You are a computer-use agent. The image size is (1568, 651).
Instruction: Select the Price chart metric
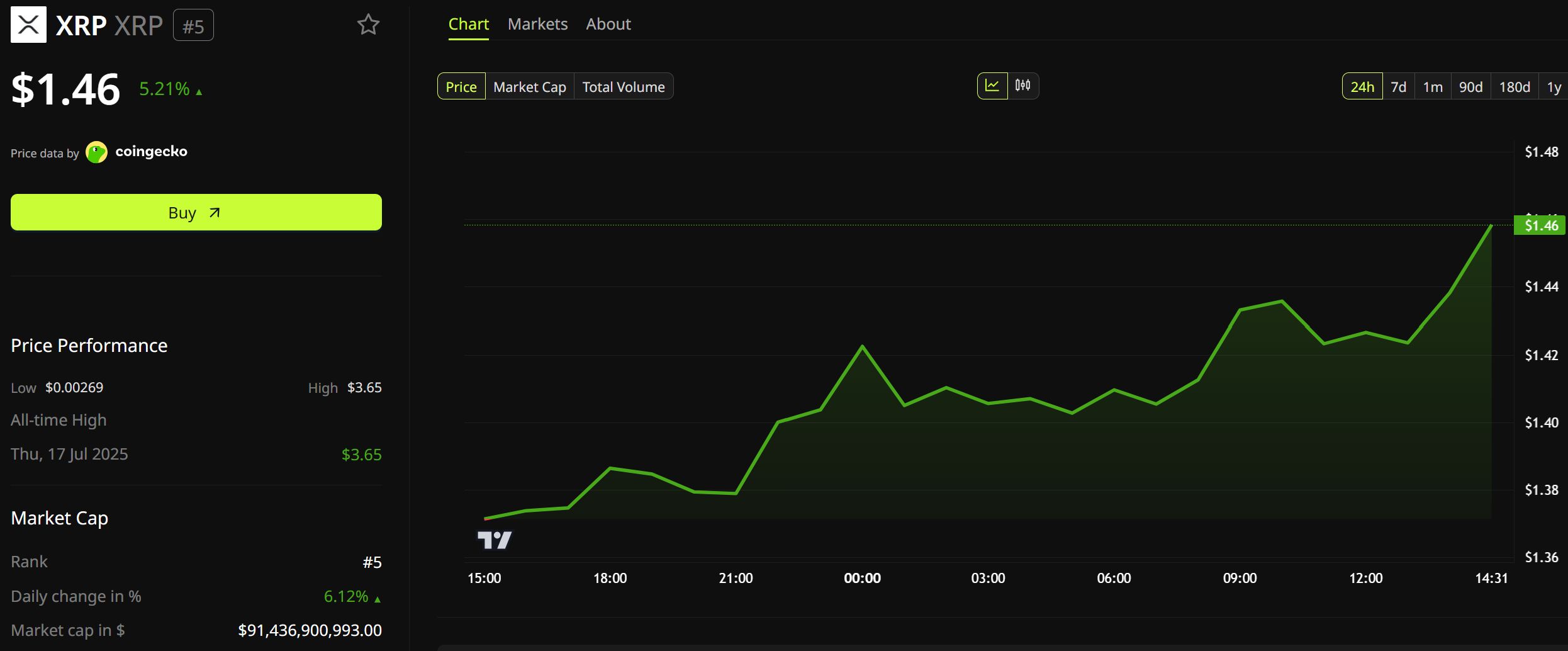[x=461, y=86]
